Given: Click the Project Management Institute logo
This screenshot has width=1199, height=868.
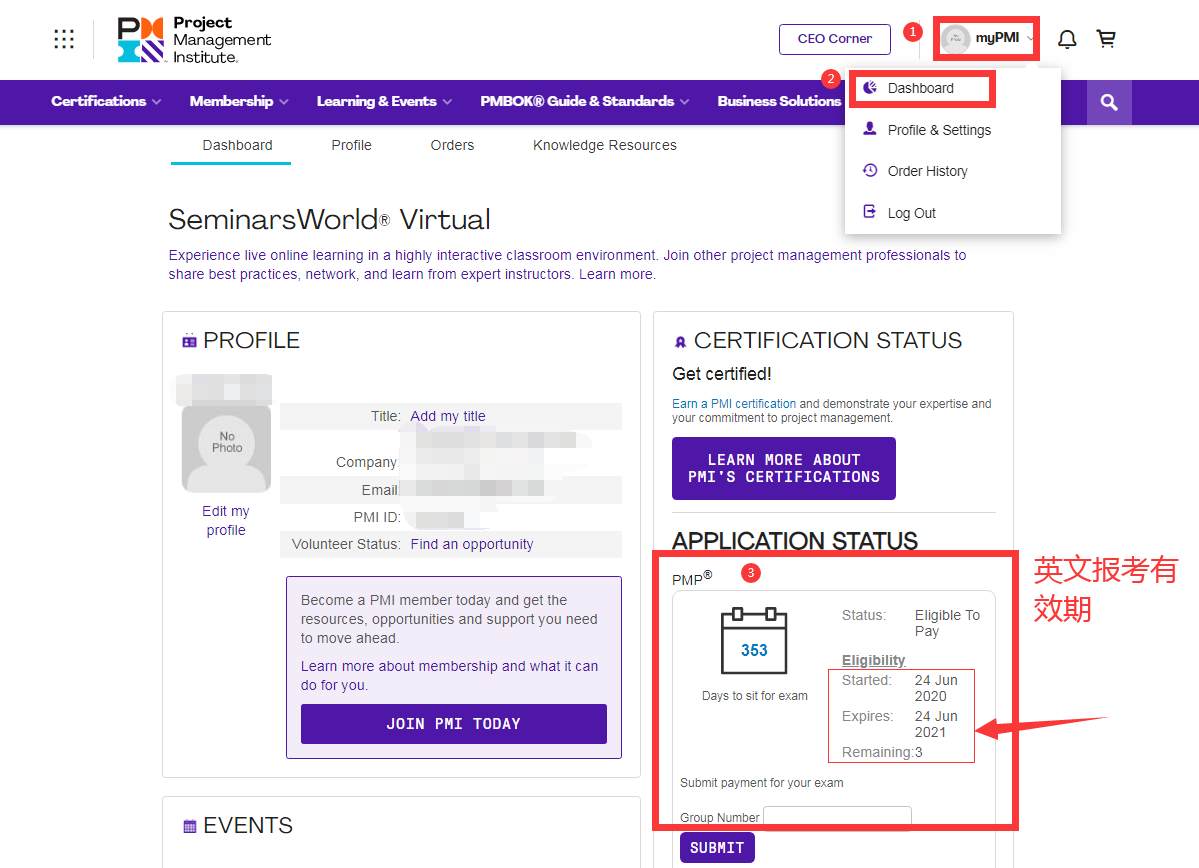Looking at the screenshot, I should click(194, 39).
